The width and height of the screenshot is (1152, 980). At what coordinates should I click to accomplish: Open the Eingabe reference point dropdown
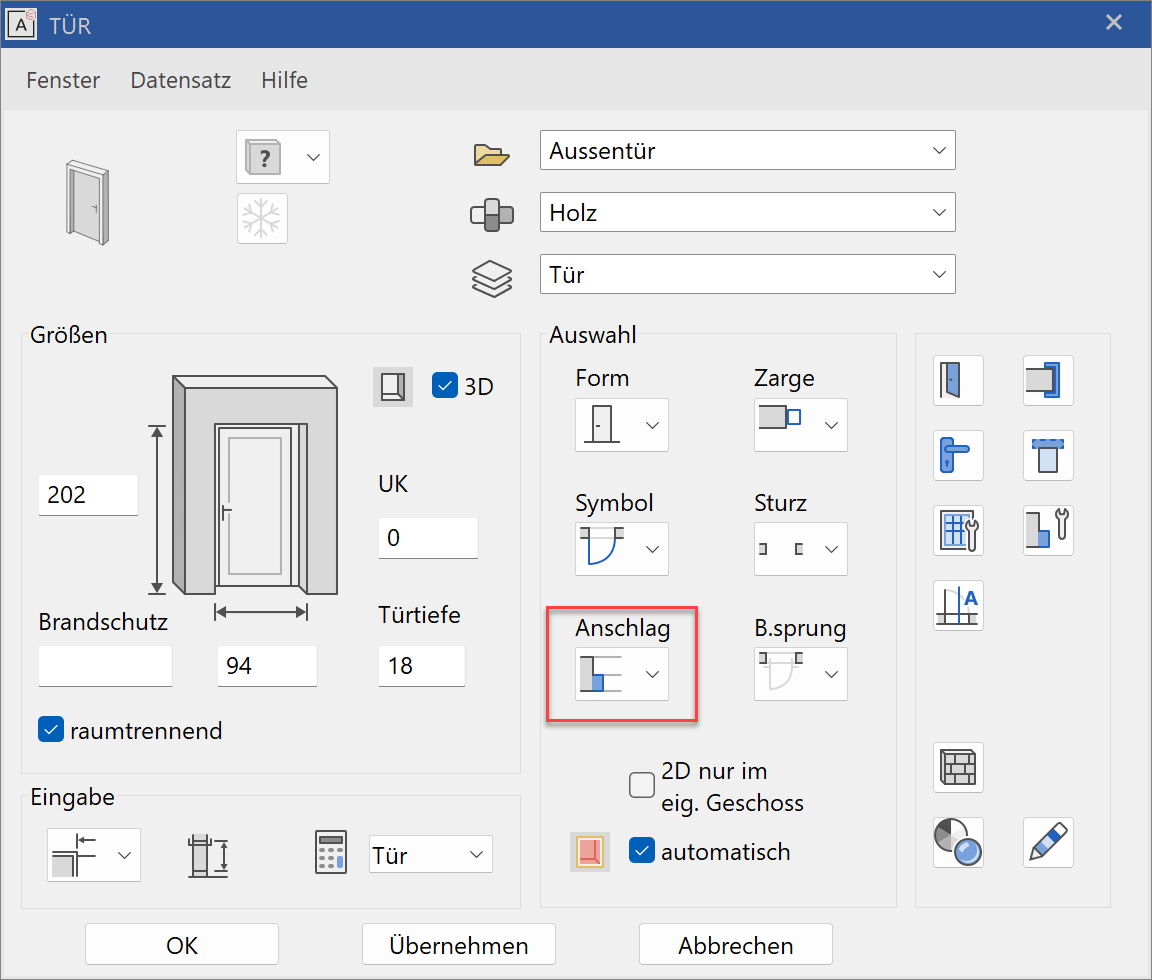click(93, 855)
